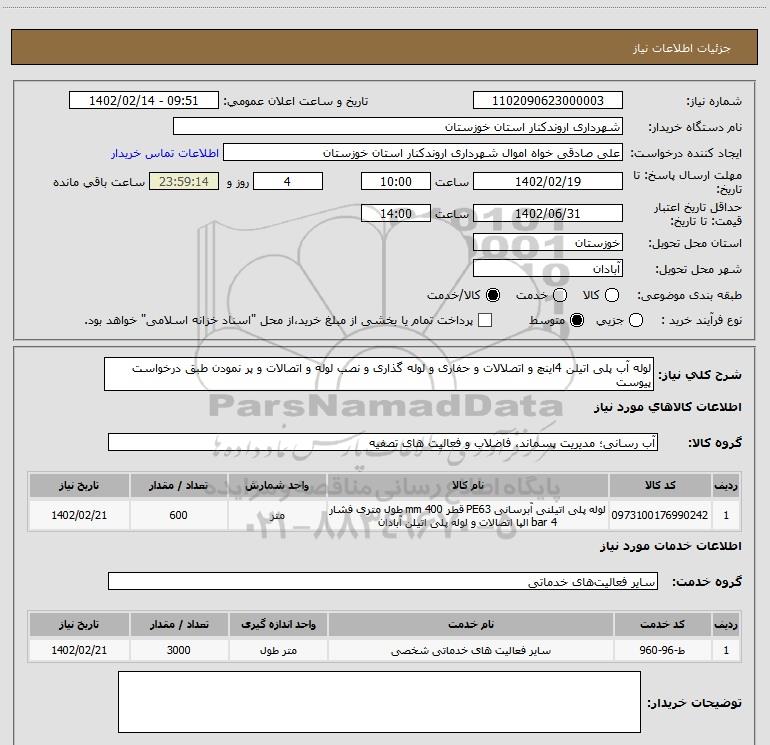The width and height of the screenshot is (770, 745).
Task: Click the شرح کلی نیاز description box
Action: (379, 374)
